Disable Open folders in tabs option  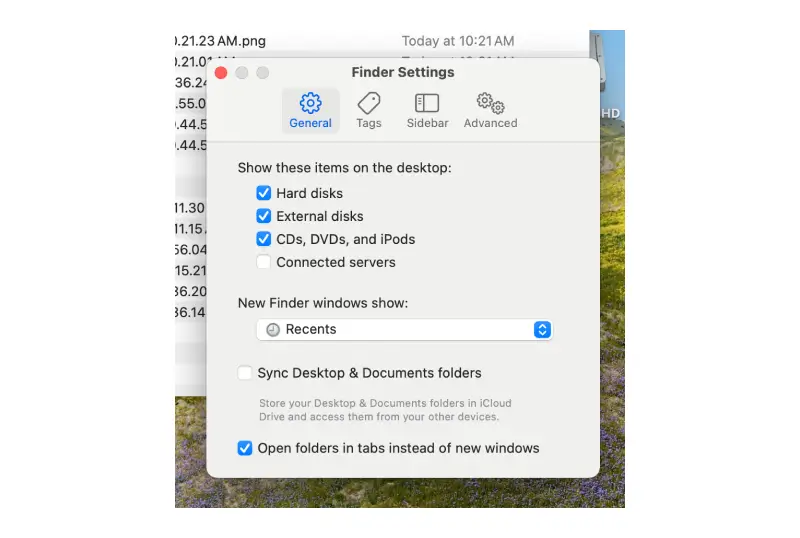(244, 448)
